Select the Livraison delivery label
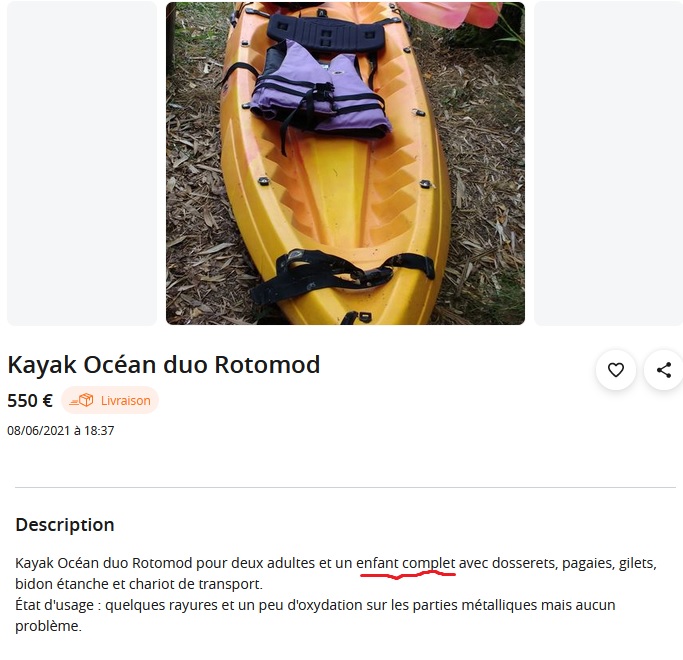 (x=125, y=400)
